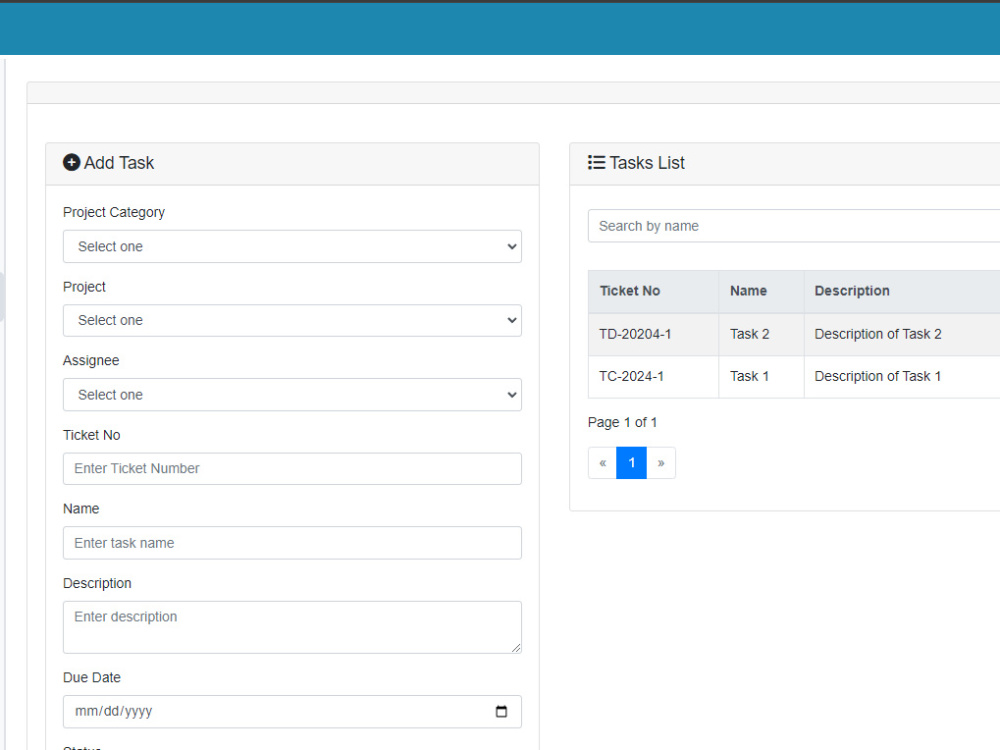Open the Project Category dropdown
The height and width of the screenshot is (750, 1000).
pyautogui.click(x=292, y=246)
